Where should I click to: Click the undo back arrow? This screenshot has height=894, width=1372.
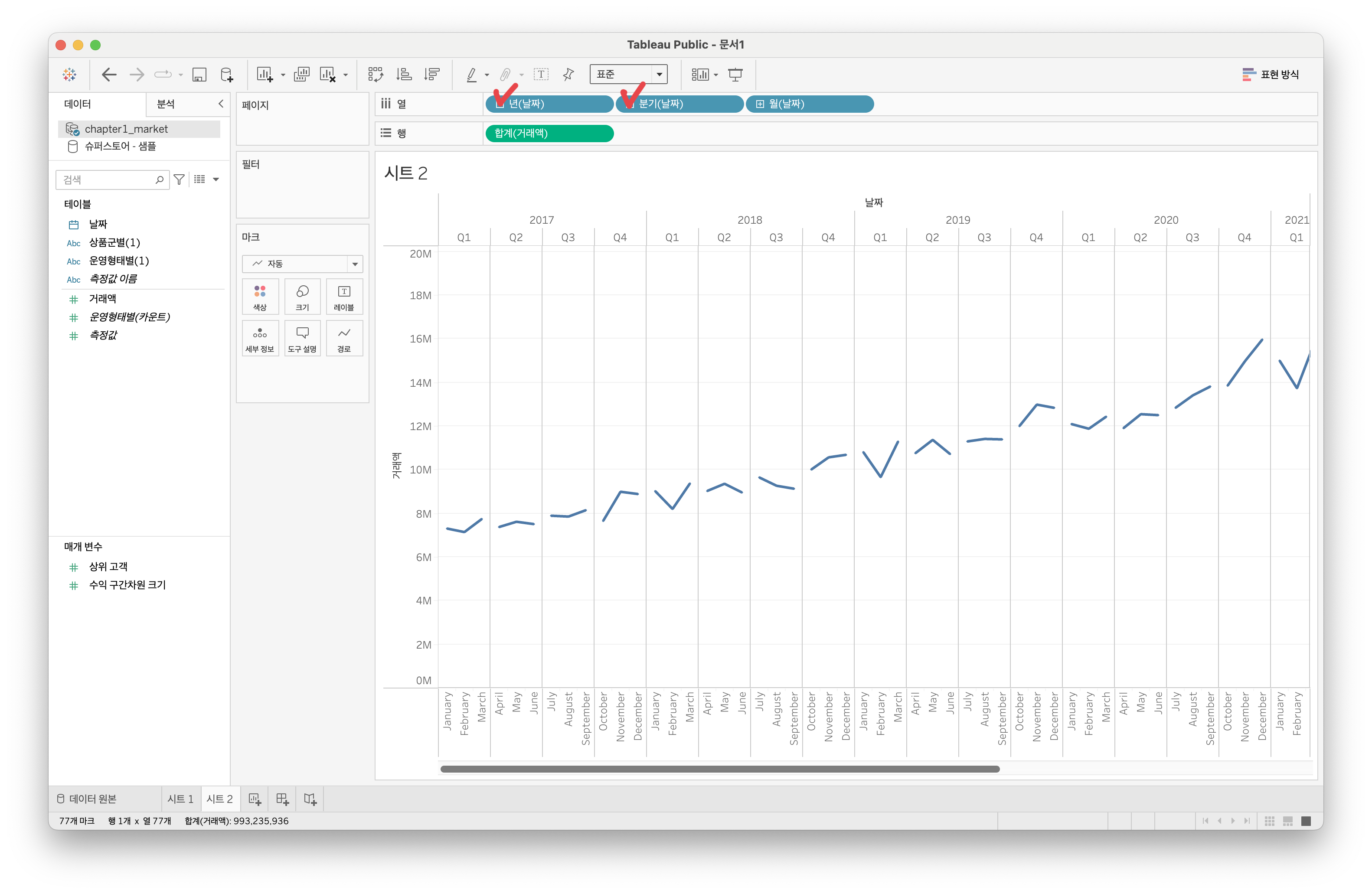pyautogui.click(x=109, y=75)
